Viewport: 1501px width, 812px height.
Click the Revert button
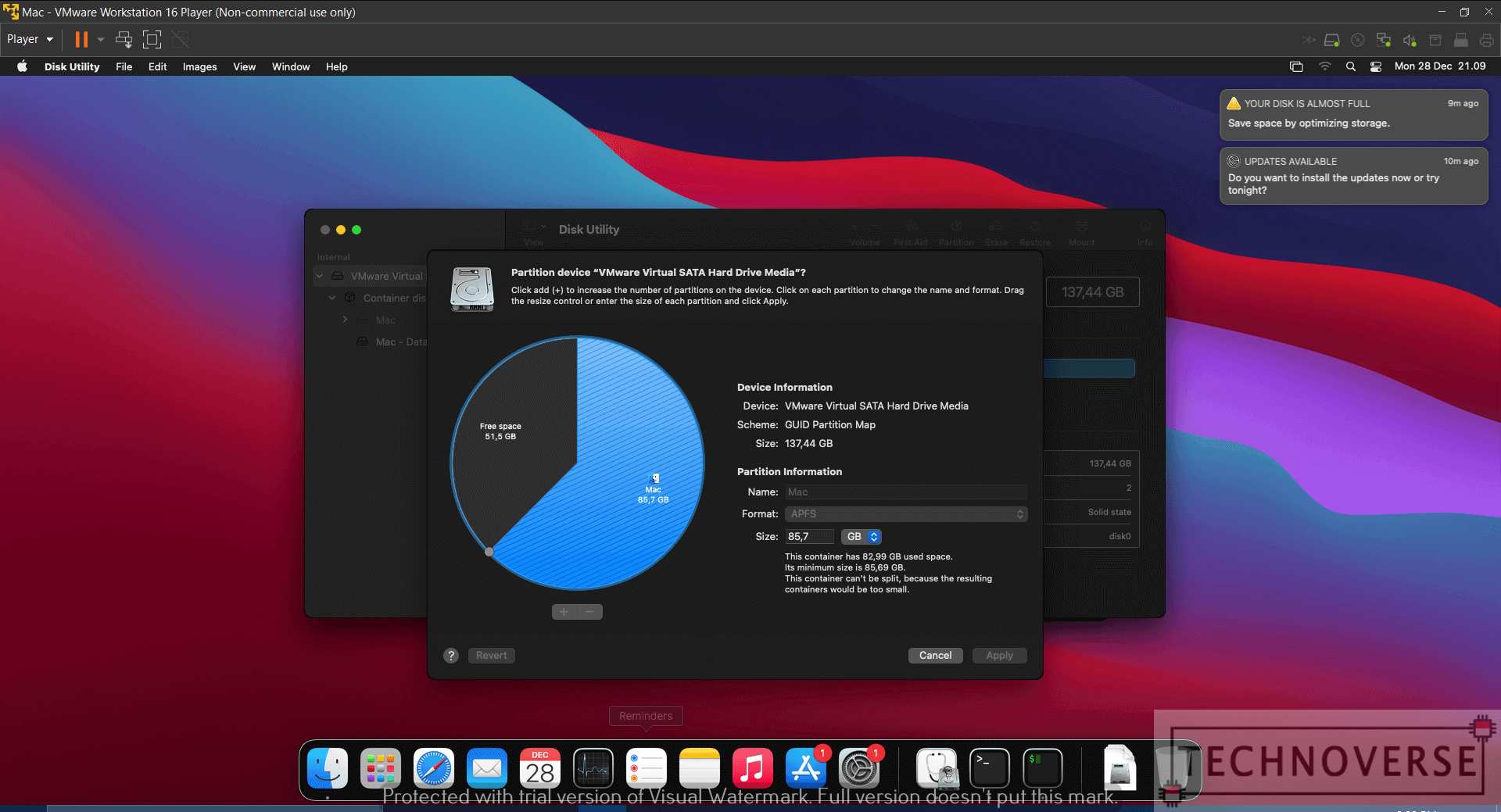pos(491,655)
